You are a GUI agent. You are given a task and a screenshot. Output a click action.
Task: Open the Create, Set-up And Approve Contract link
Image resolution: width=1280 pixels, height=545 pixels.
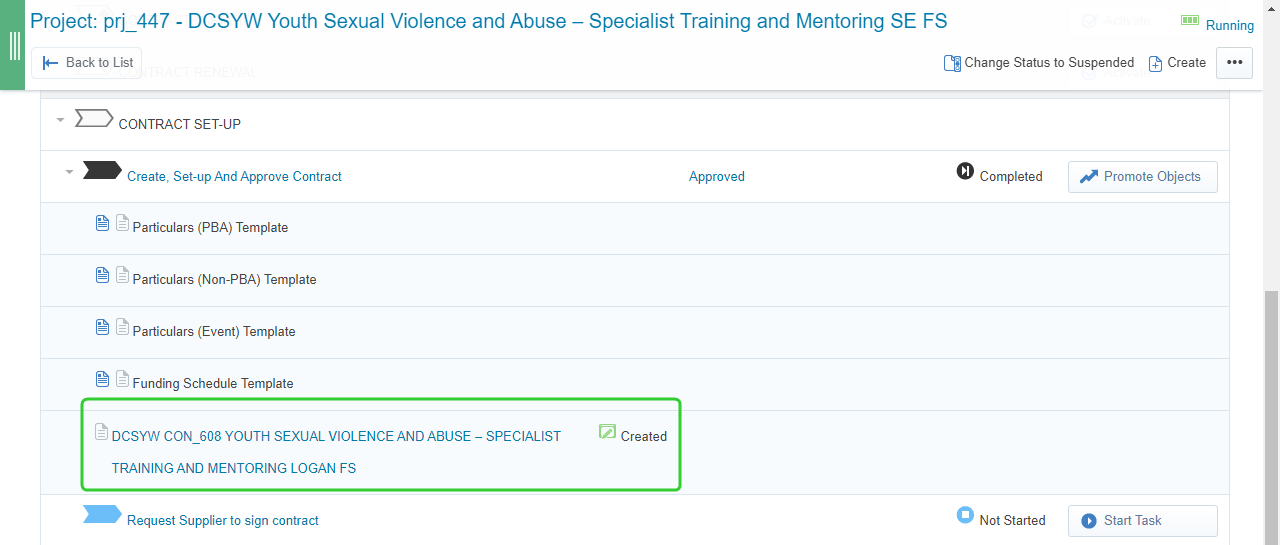point(234,176)
